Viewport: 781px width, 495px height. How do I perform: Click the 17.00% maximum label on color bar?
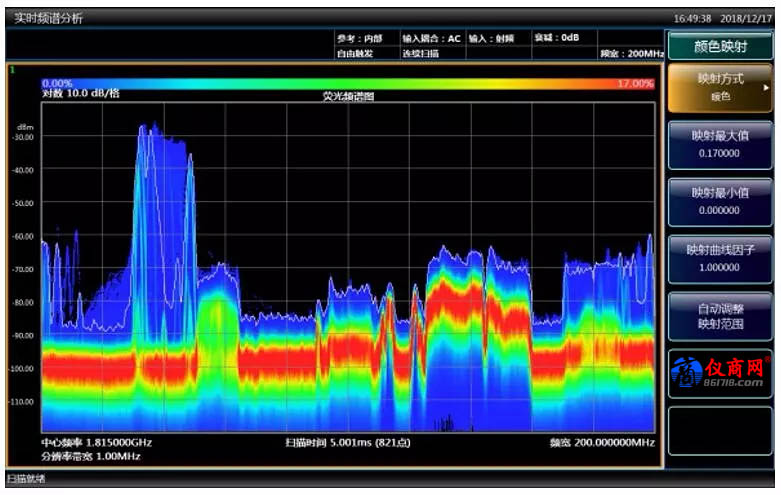(x=636, y=83)
